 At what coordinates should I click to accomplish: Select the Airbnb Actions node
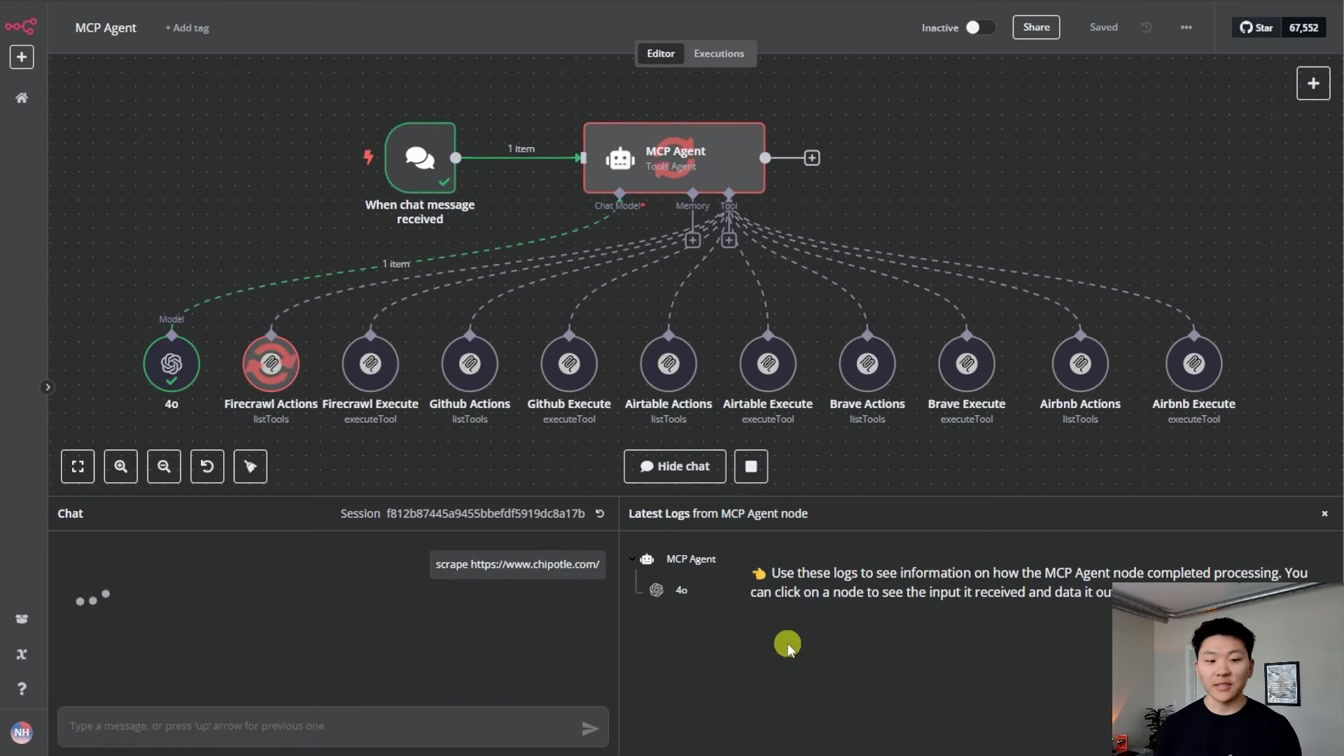click(x=1080, y=364)
